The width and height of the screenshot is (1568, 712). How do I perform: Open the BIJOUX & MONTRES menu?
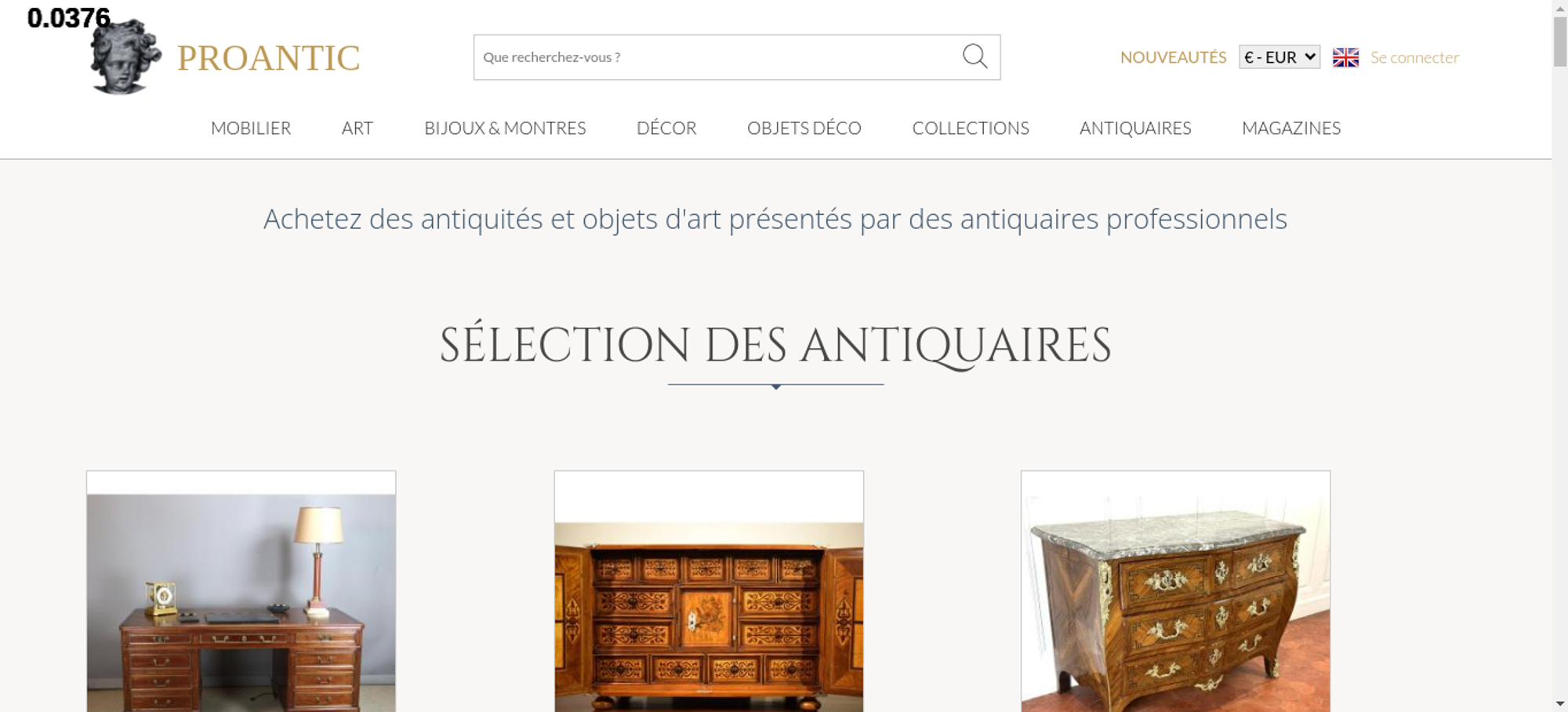(x=505, y=128)
